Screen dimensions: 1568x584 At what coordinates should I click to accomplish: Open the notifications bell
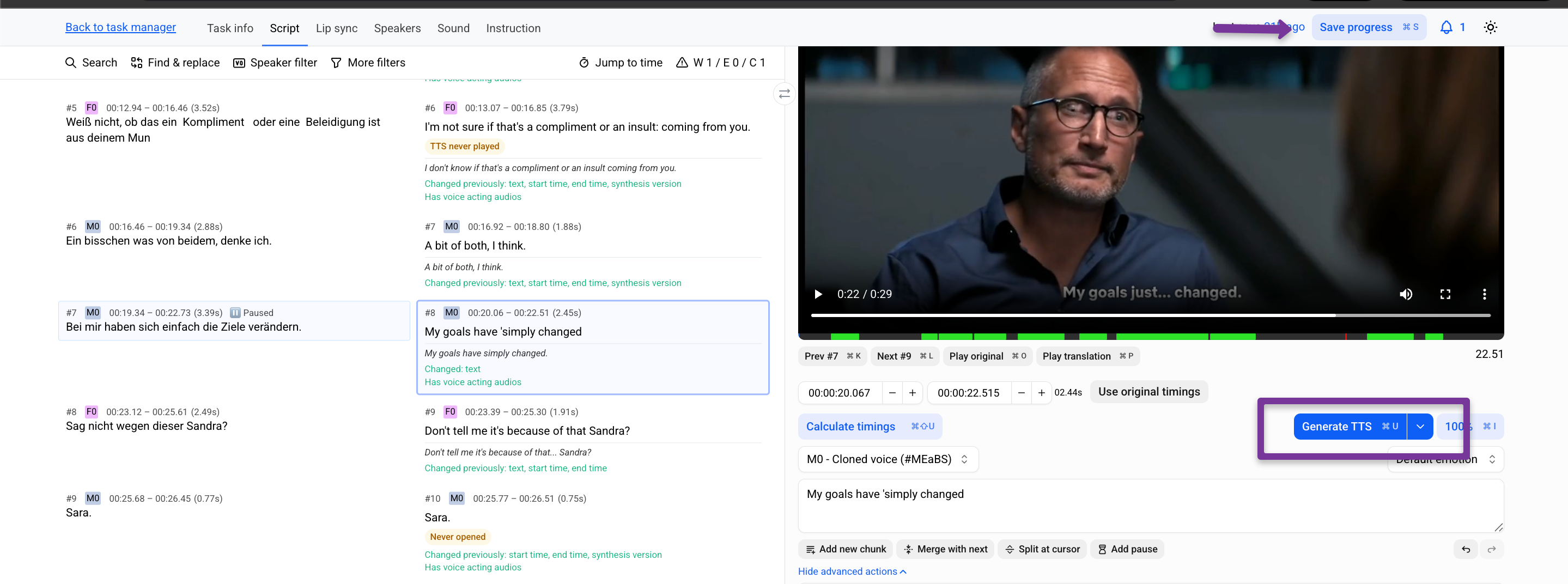tap(1447, 27)
